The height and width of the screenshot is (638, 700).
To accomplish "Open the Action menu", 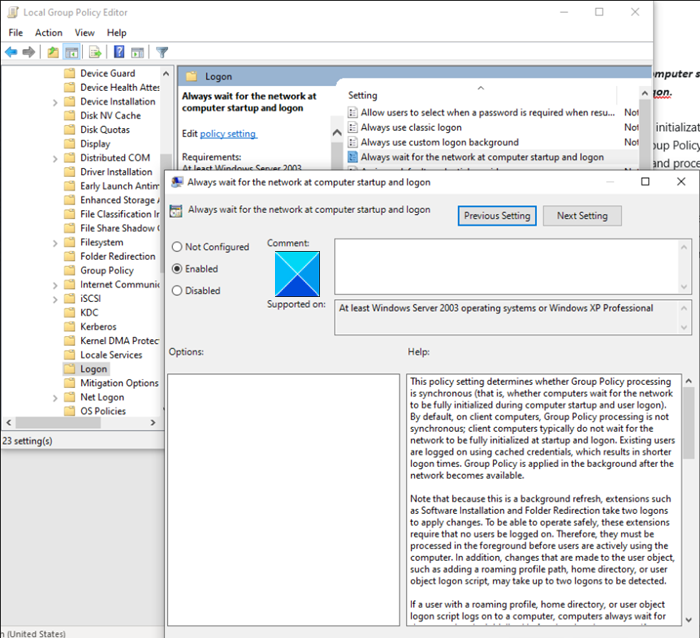I will pyautogui.click(x=49, y=33).
